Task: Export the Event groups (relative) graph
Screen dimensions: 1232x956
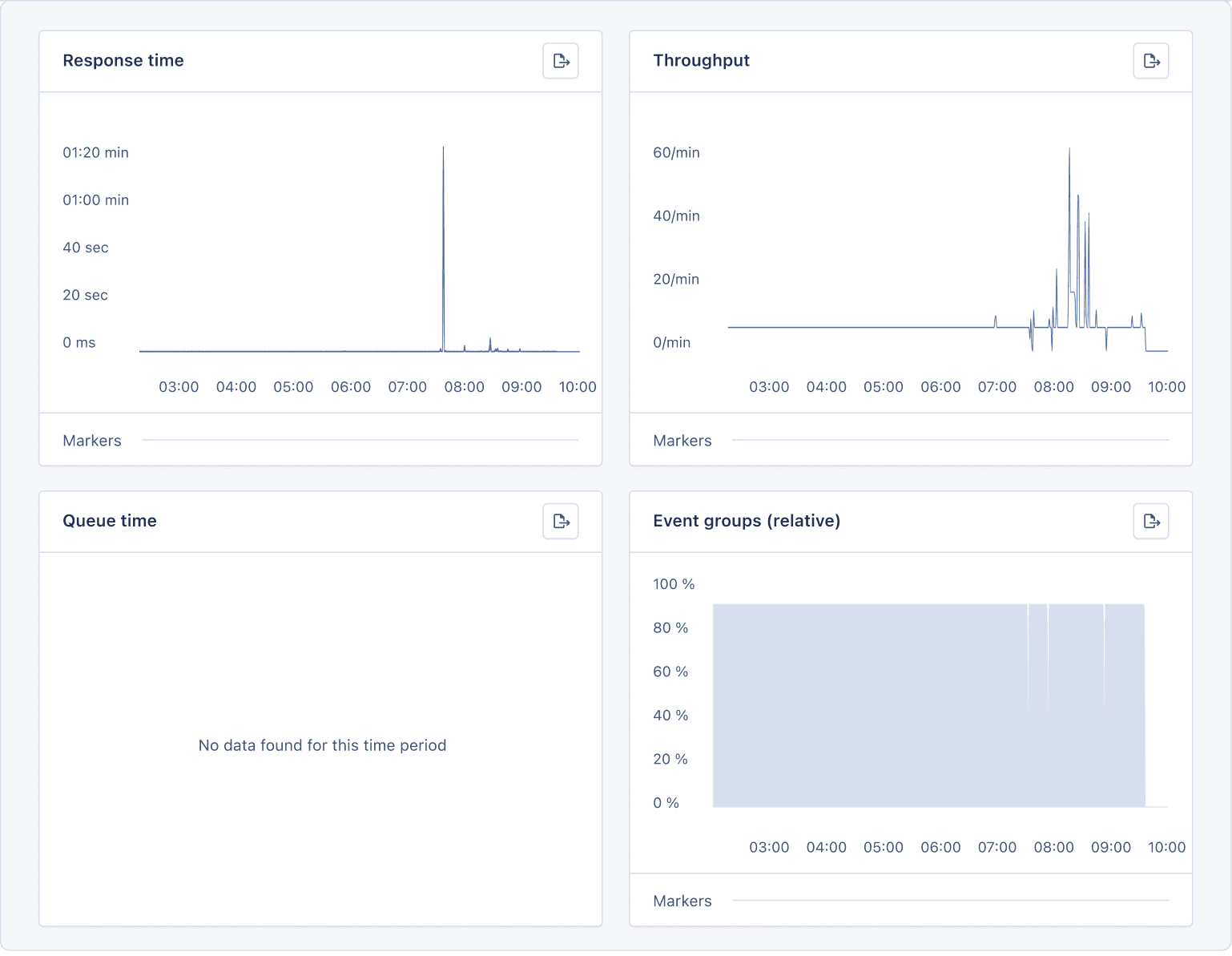Action: (1151, 521)
